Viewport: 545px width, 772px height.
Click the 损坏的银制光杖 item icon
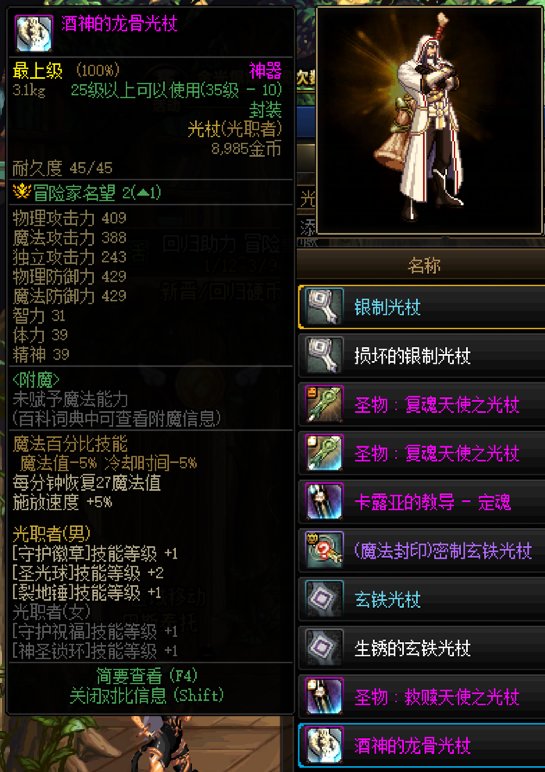[x=324, y=355]
